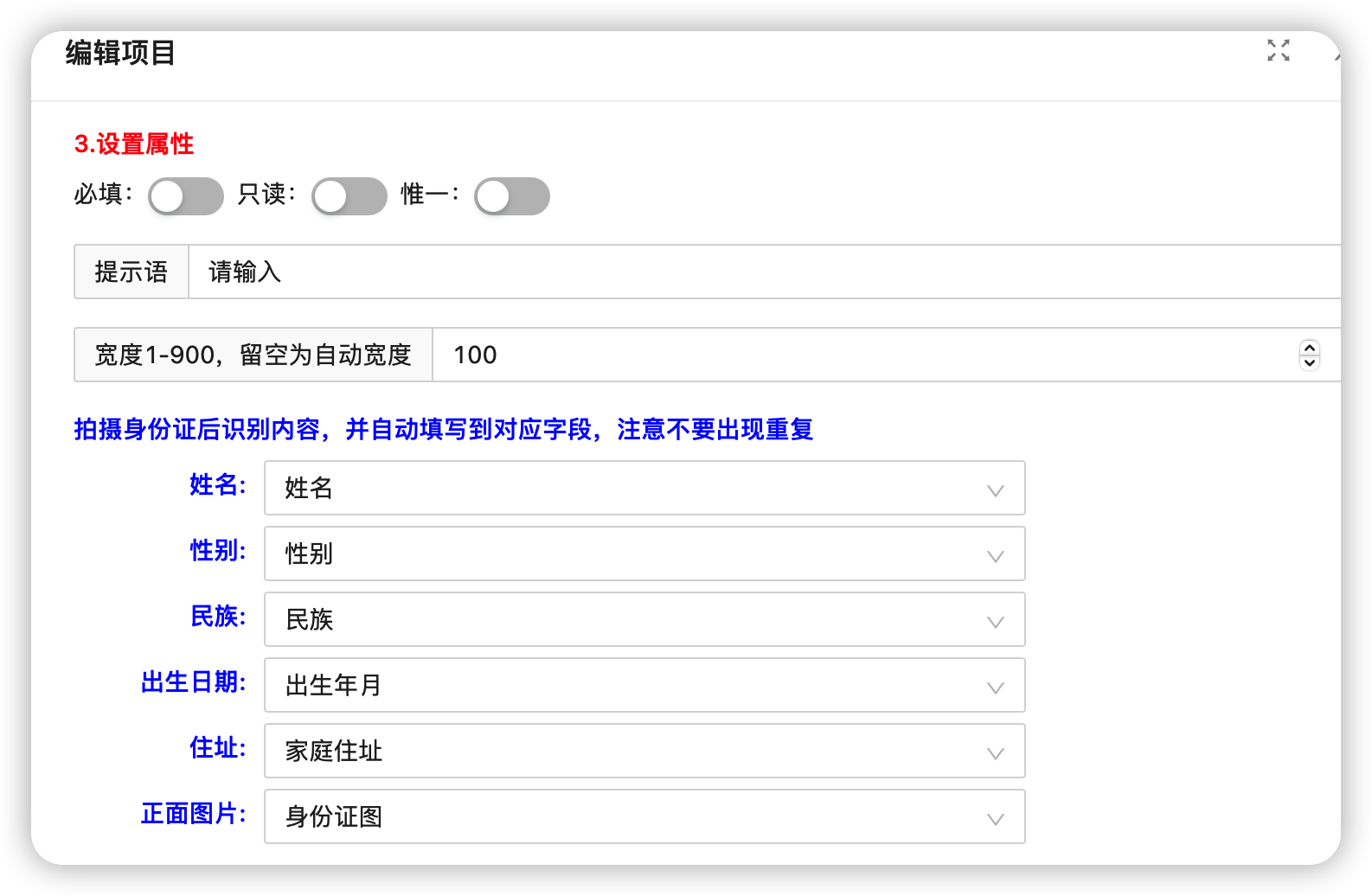Increase width using the stepper up arrow

pos(1310,348)
